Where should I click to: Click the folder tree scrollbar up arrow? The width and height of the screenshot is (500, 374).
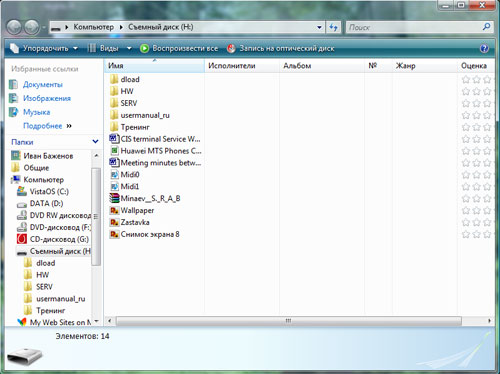[96, 155]
